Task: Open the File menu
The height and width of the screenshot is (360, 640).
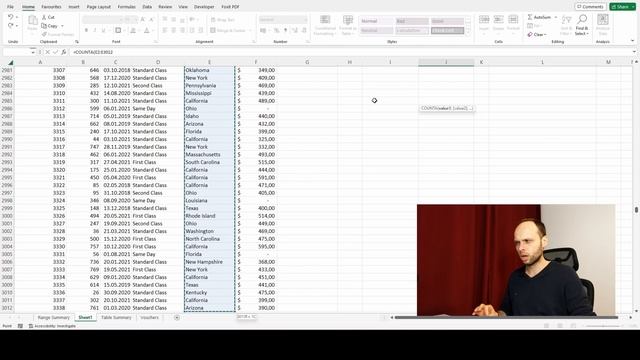Action: [11, 7]
